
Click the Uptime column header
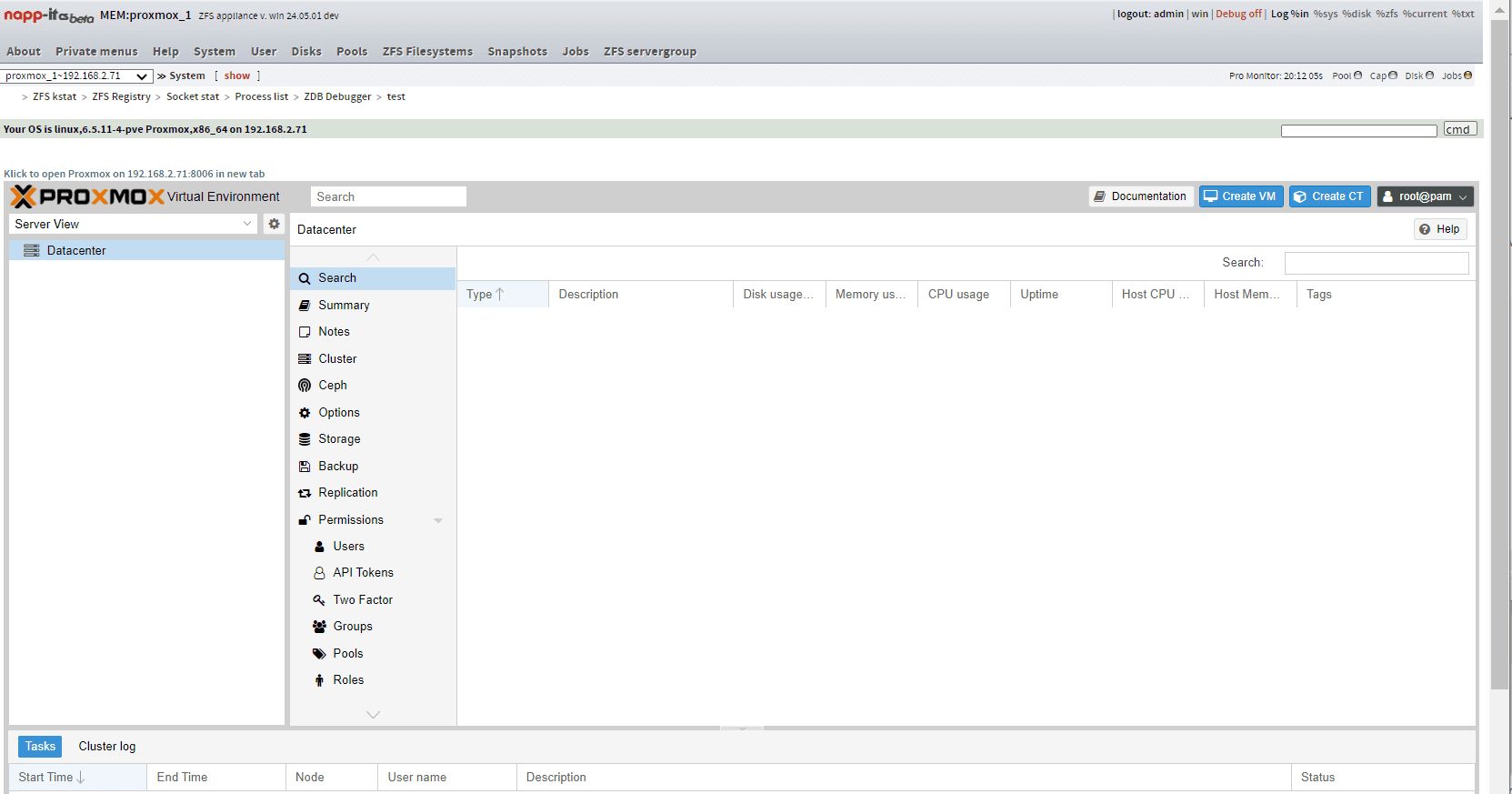point(1061,295)
